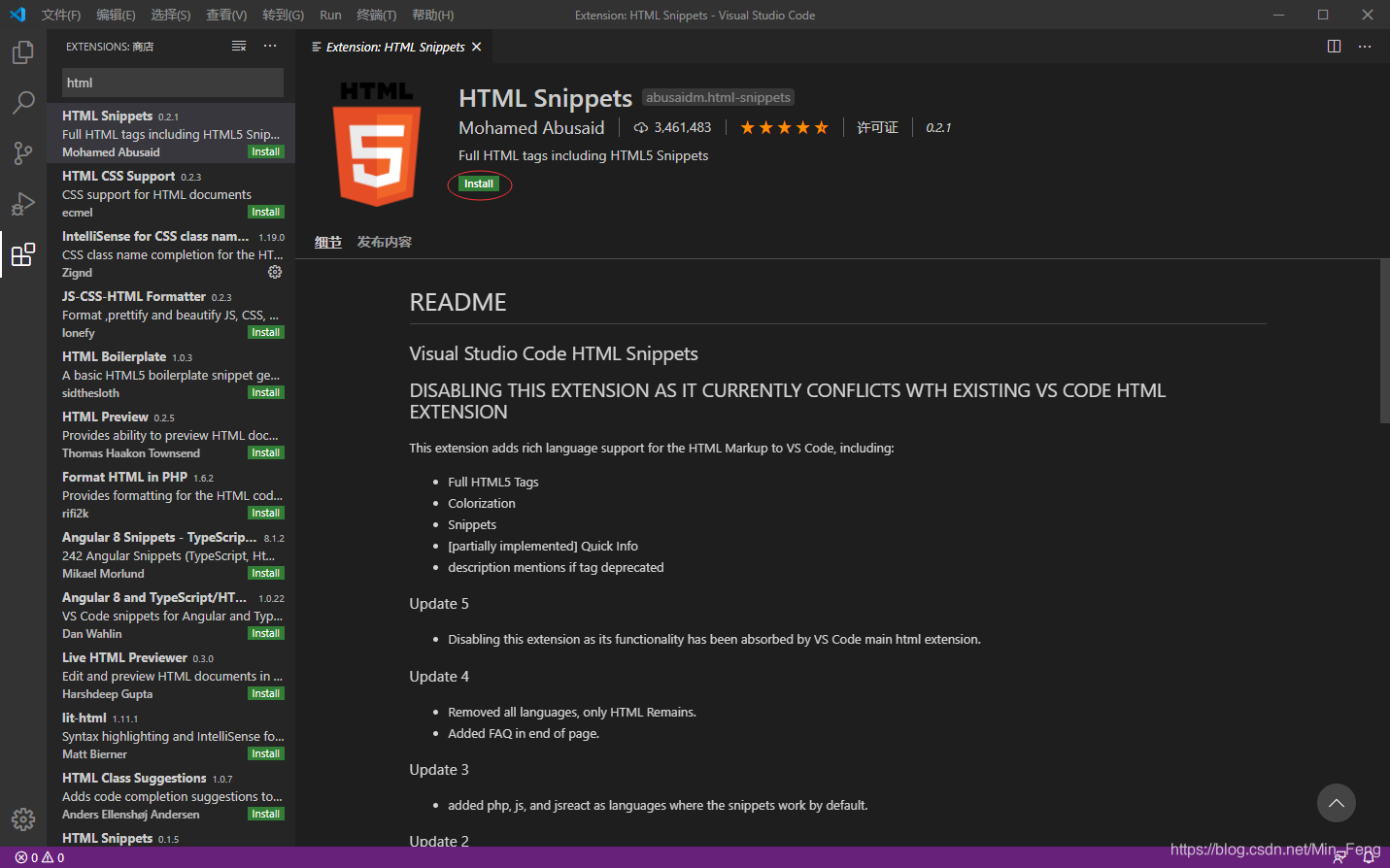The width and height of the screenshot is (1390, 868).
Task: Install JS-CSS-HTML Formatter extension
Action: pos(265,332)
